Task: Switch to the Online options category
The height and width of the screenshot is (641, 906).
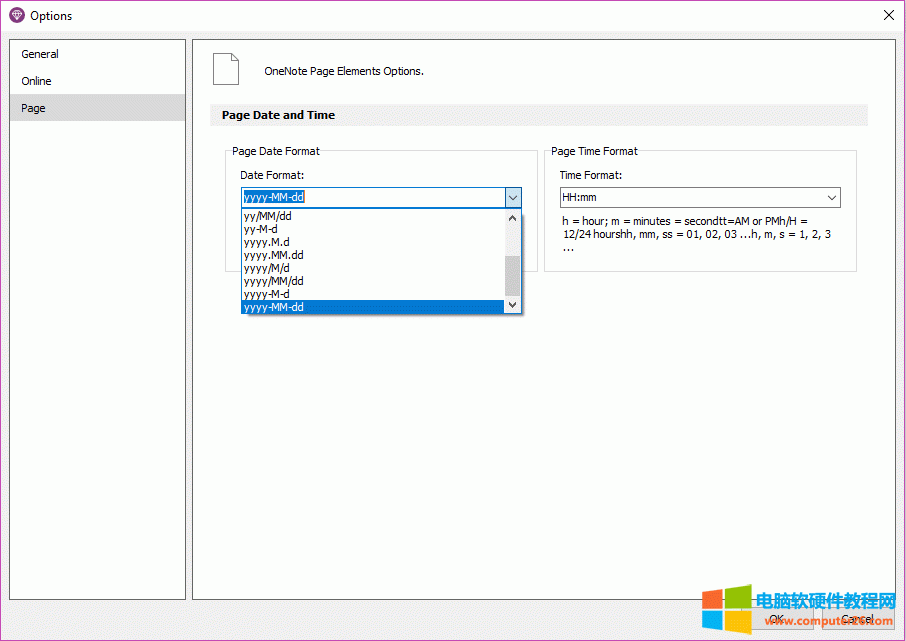Action: 36,81
